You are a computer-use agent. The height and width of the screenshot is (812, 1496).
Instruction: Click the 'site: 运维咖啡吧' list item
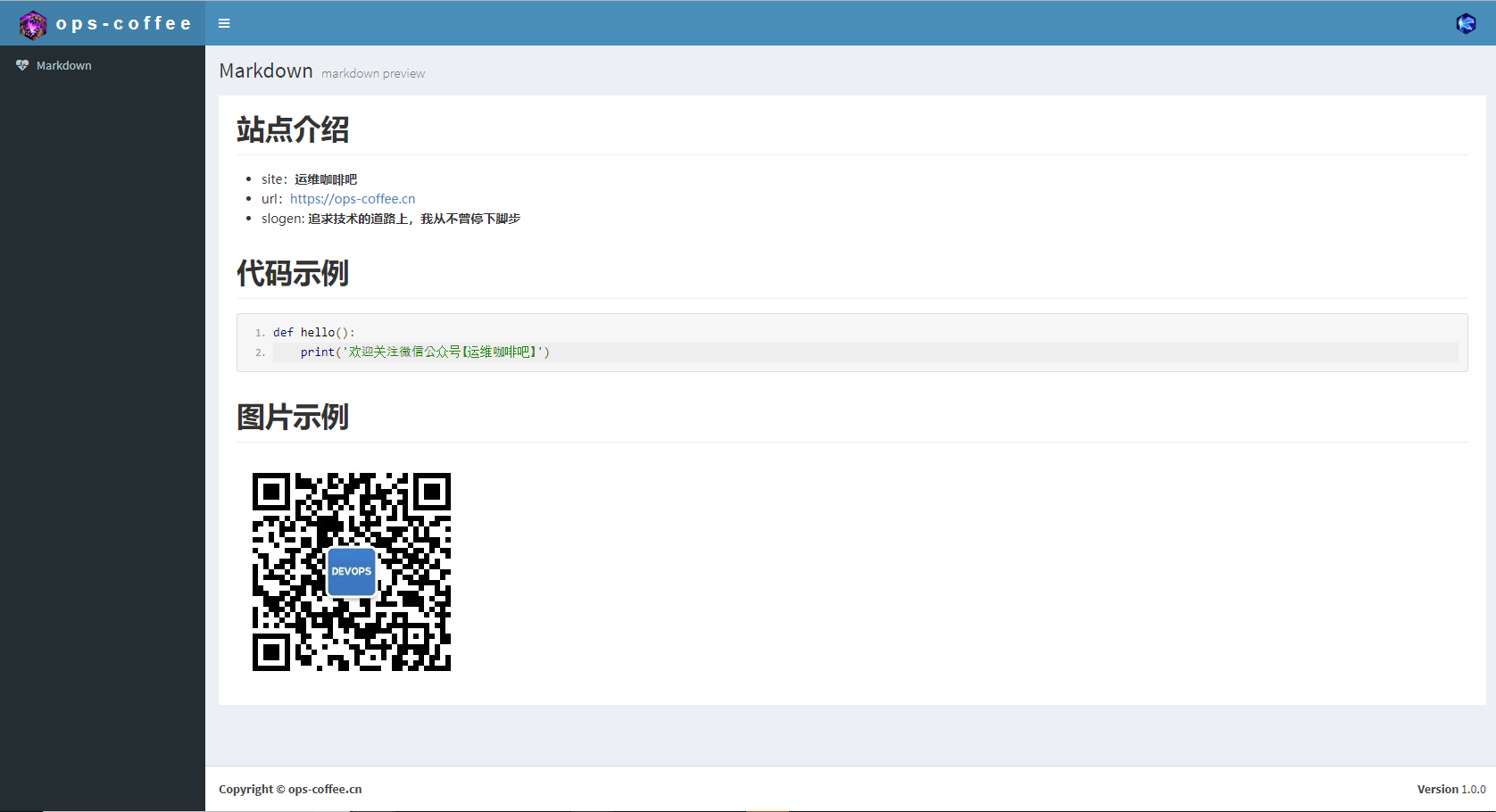click(x=309, y=179)
